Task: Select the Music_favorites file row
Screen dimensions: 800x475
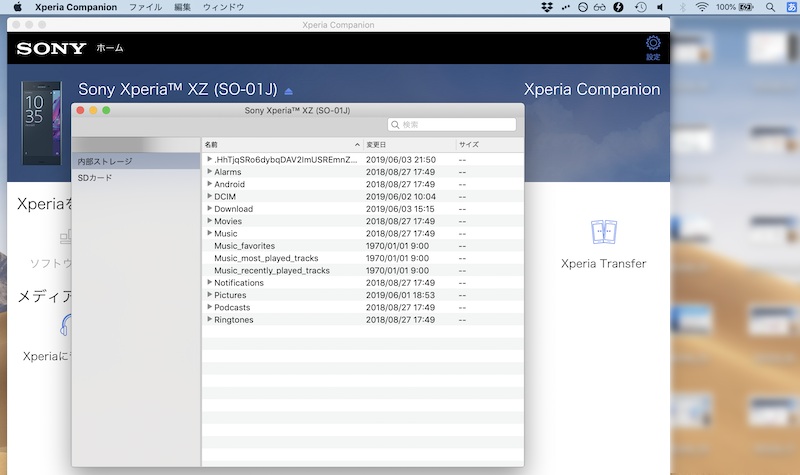Action: click(x=244, y=246)
